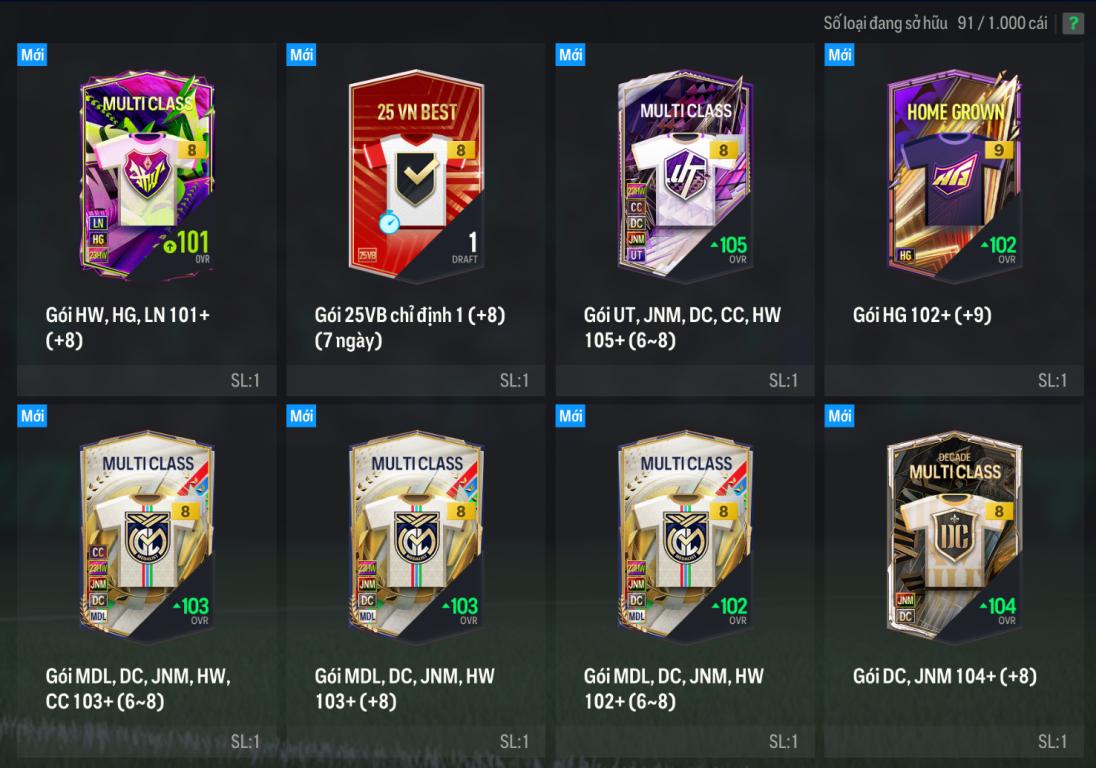Click the LN class badge on 101 card
The image size is (1096, 768).
(x=98, y=223)
